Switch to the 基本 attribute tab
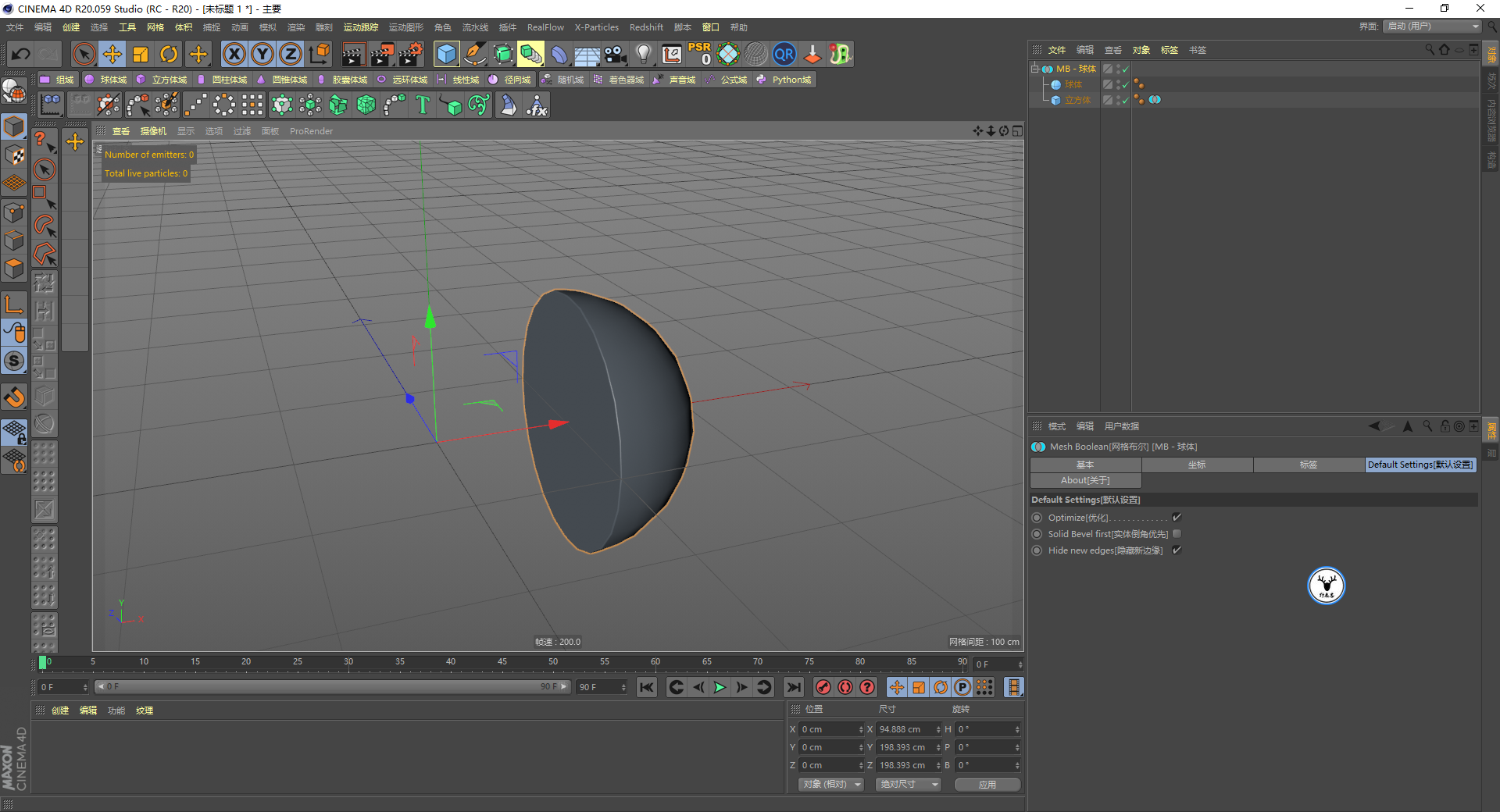This screenshot has width=1500, height=812. coord(1085,465)
